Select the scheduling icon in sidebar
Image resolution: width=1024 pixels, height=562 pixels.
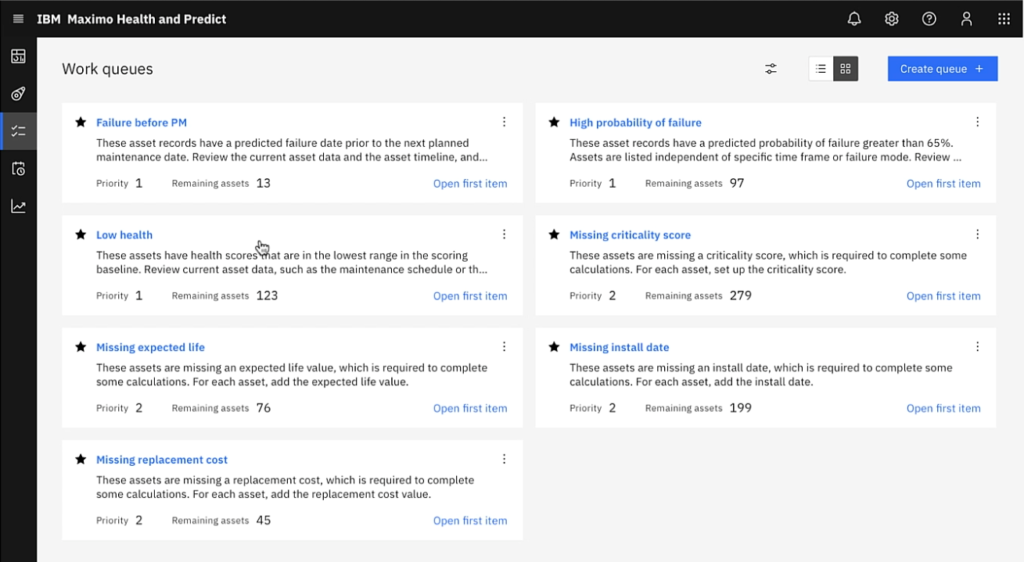18,169
